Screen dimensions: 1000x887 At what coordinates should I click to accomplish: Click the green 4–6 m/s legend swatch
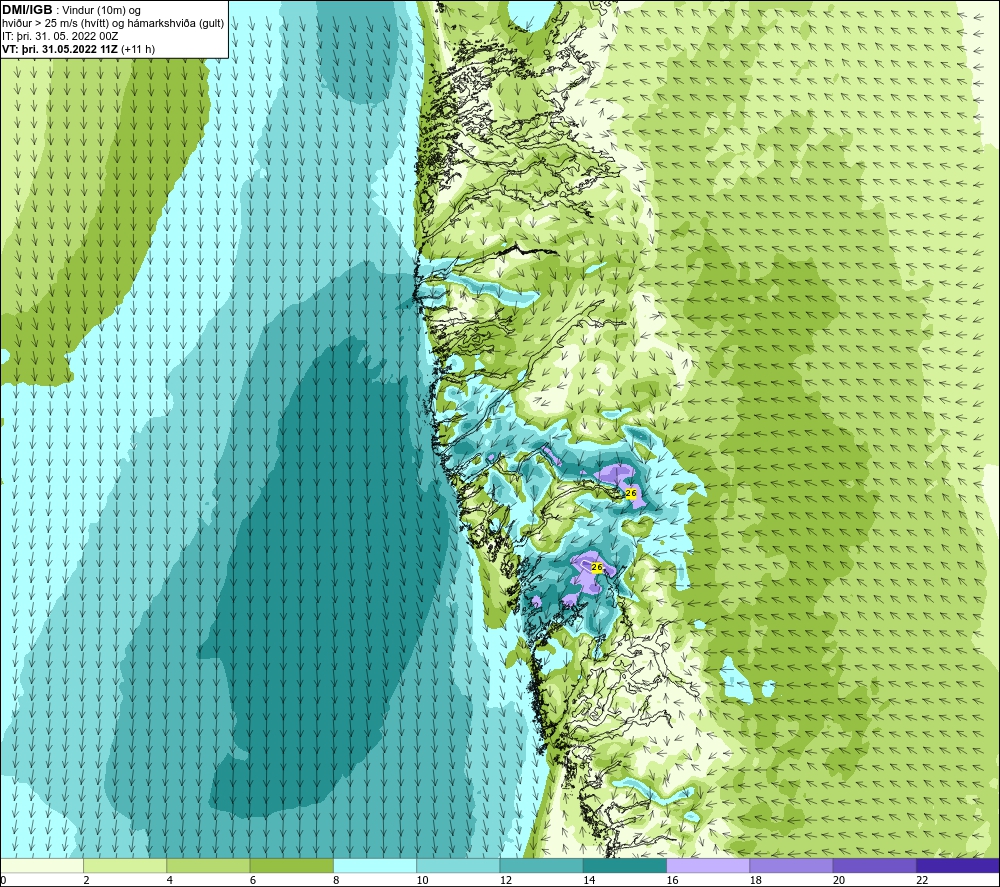208,865
